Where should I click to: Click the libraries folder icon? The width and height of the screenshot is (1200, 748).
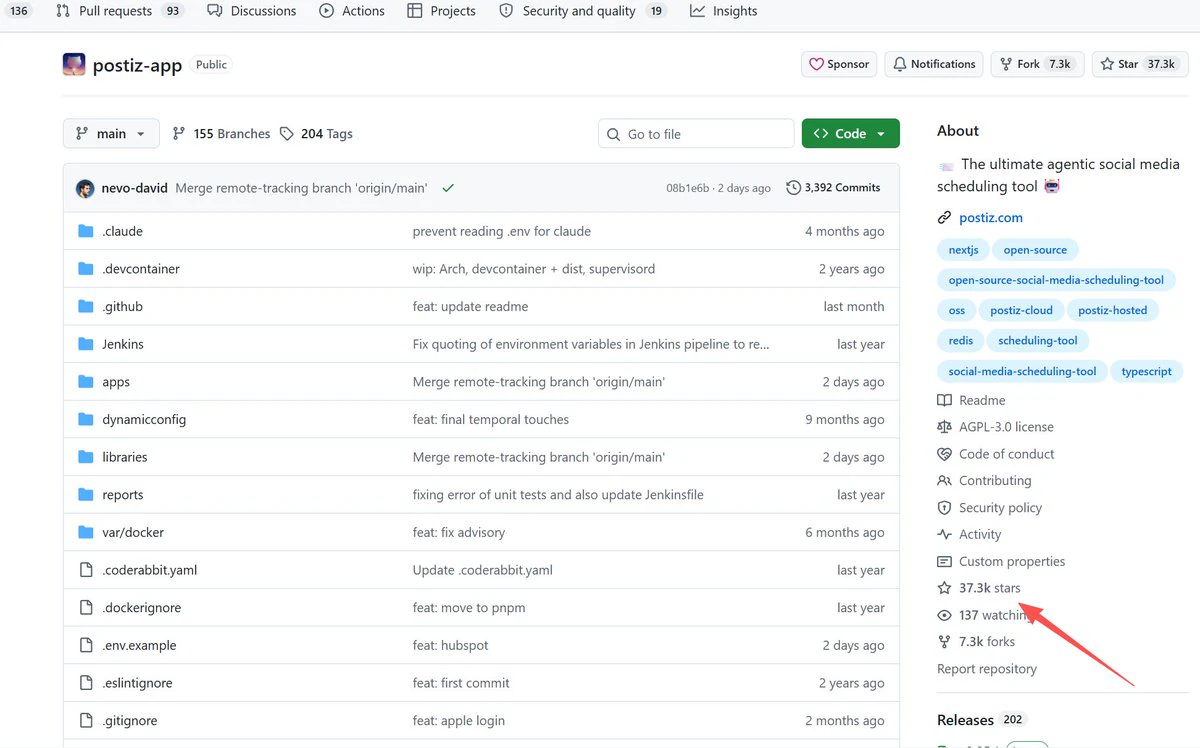[85, 457]
